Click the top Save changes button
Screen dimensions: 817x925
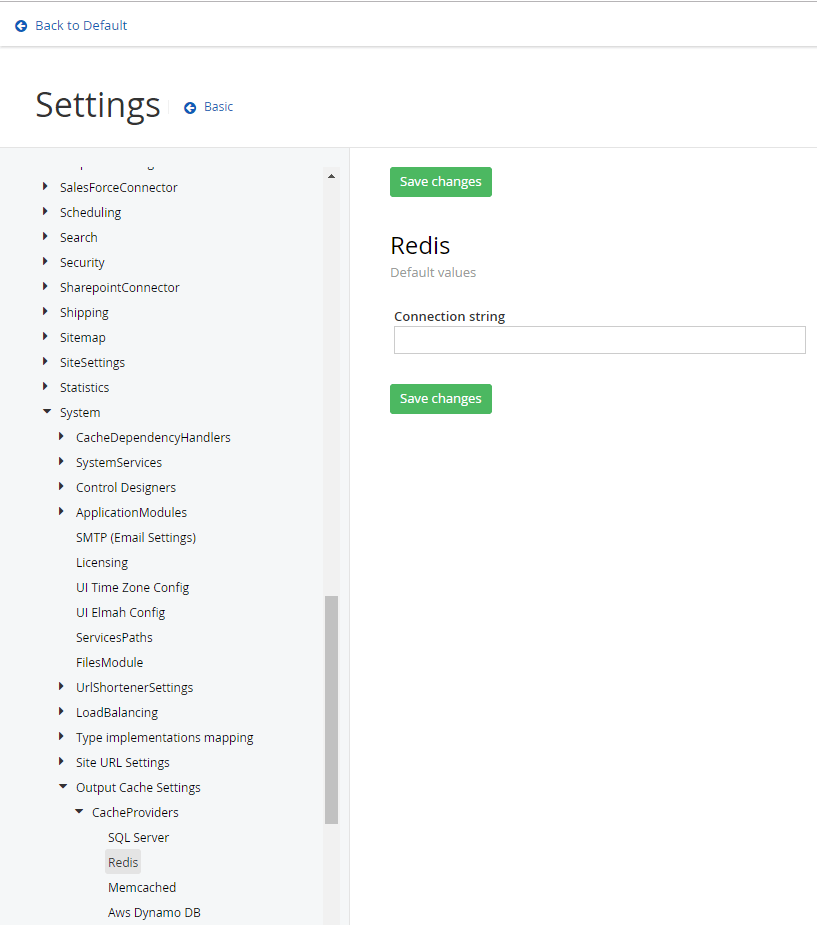pyautogui.click(x=441, y=182)
